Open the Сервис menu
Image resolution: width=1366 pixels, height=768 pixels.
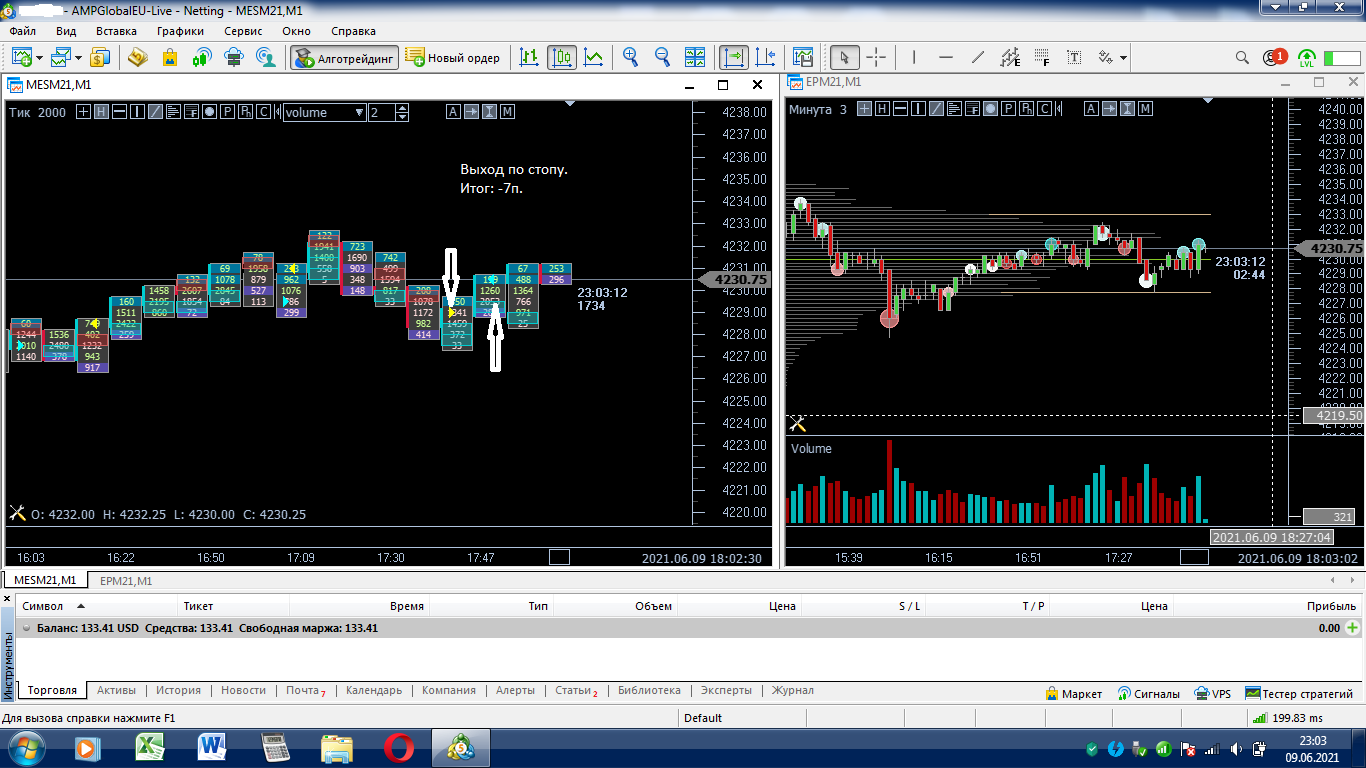243,31
